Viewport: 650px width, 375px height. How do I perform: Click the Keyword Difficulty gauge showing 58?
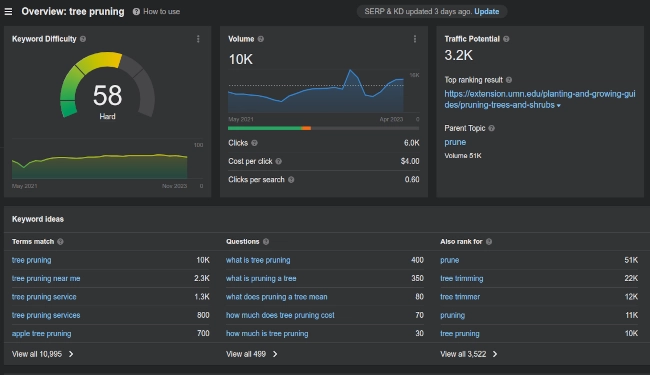point(107,85)
